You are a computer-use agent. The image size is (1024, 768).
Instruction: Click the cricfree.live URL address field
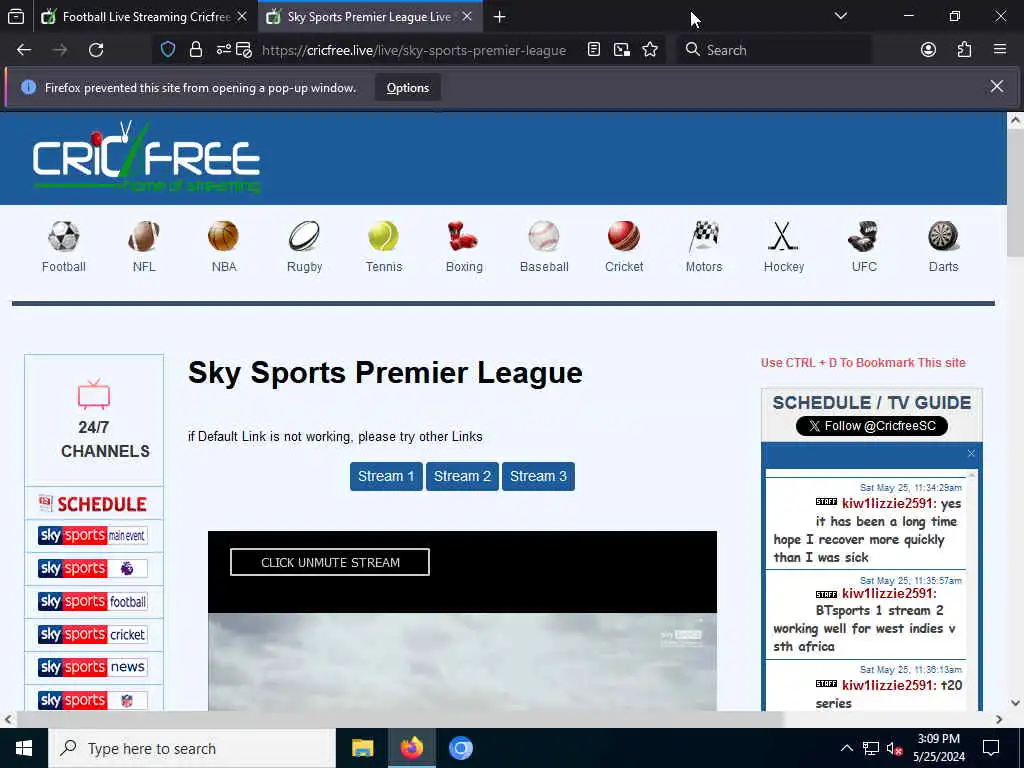click(x=414, y=50)
